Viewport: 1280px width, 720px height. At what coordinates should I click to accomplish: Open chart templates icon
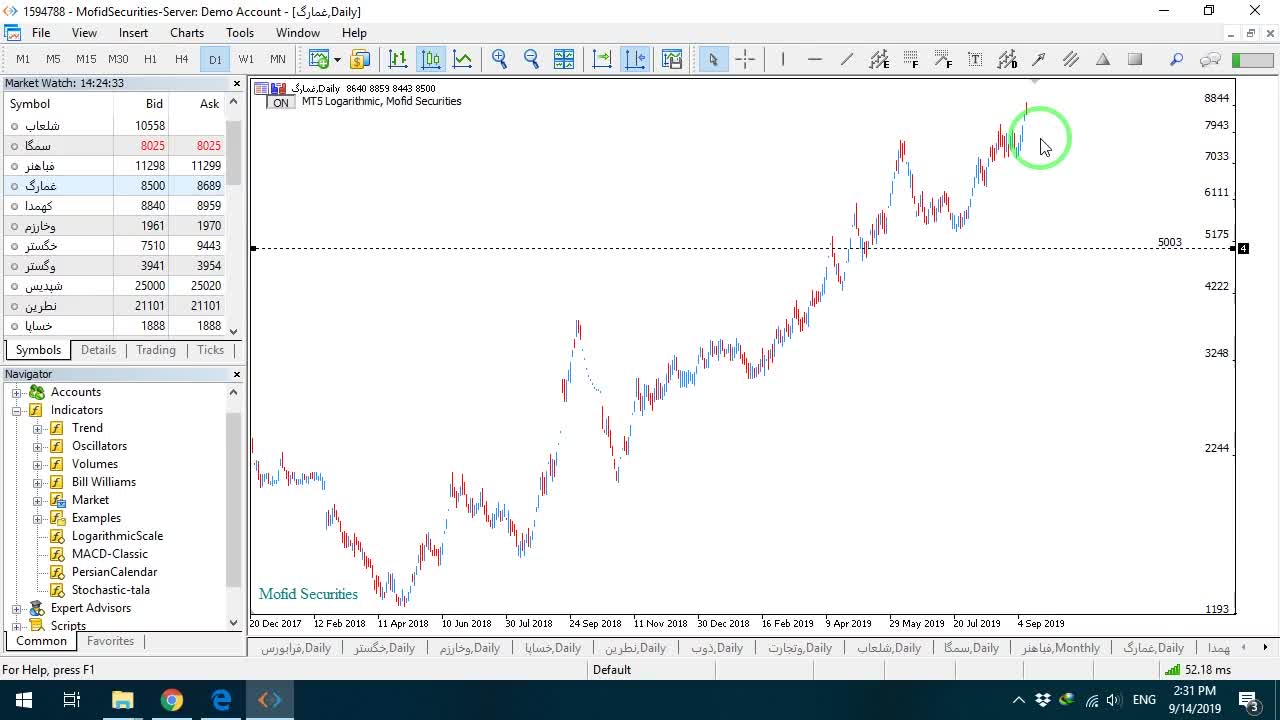pos(672,59)
